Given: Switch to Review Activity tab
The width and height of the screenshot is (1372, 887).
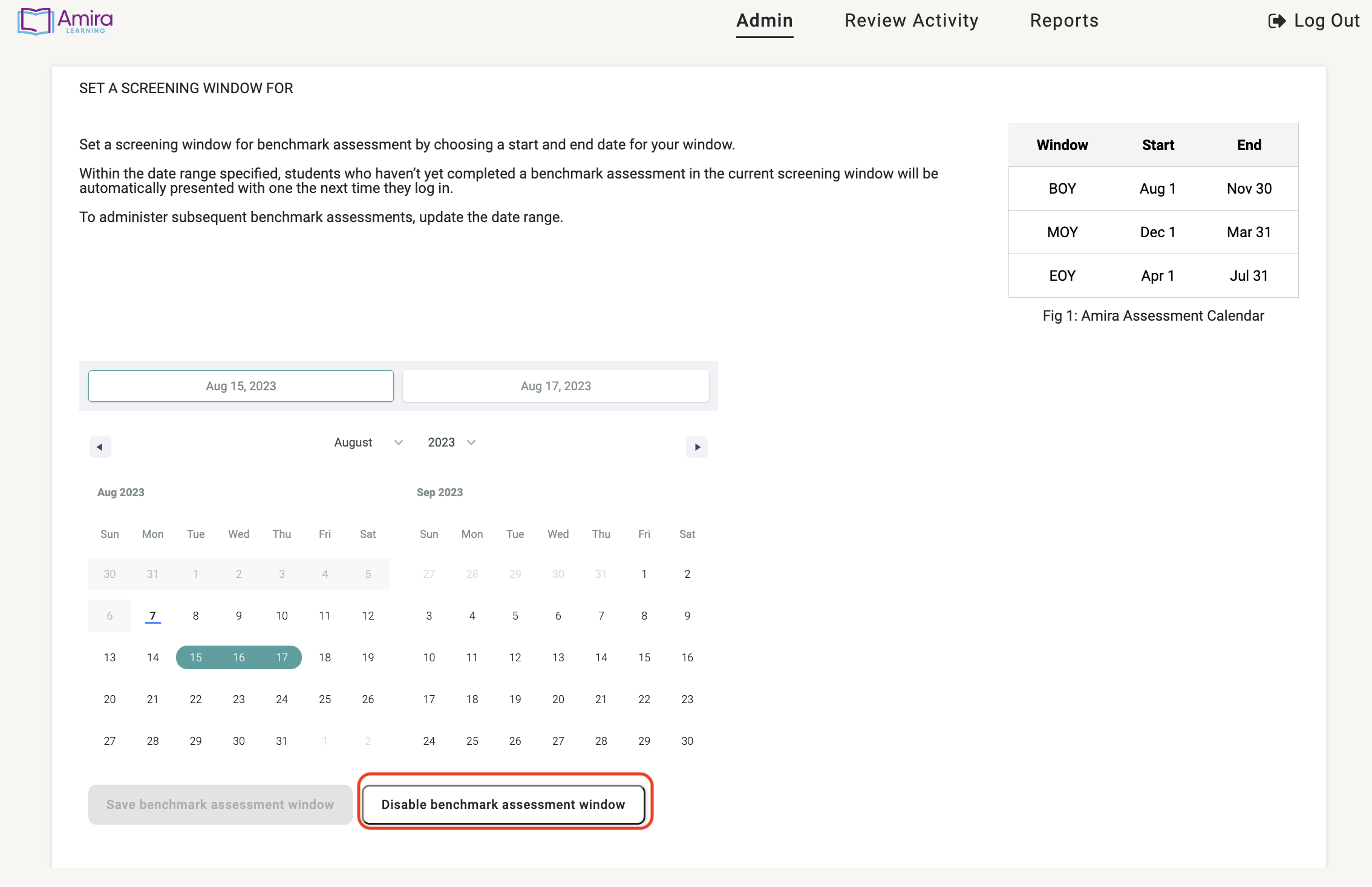Looking at the screenshot, I should pos(912,21).
